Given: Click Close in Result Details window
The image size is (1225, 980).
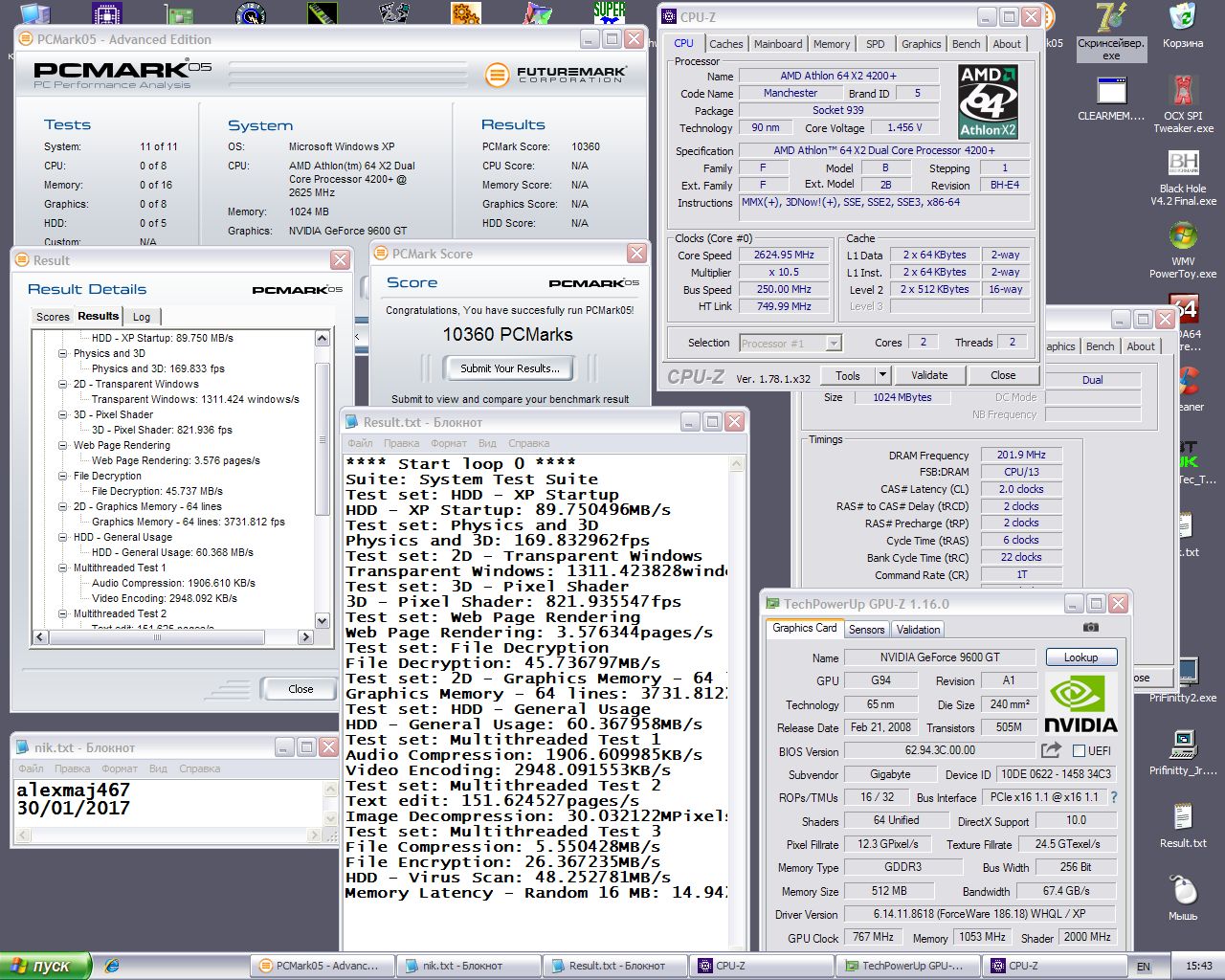Looking at the screenshot, I should (301, 689).
